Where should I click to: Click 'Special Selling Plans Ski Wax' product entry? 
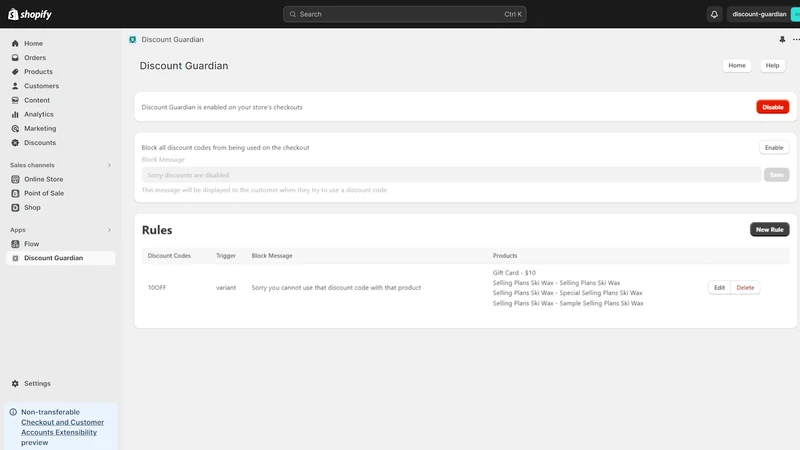point(567,293)
